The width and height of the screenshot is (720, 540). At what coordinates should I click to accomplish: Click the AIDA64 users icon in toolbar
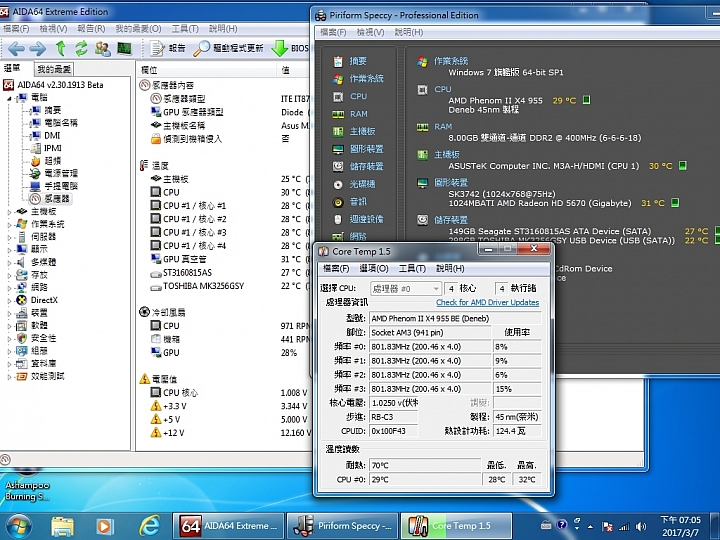[102, 48]
